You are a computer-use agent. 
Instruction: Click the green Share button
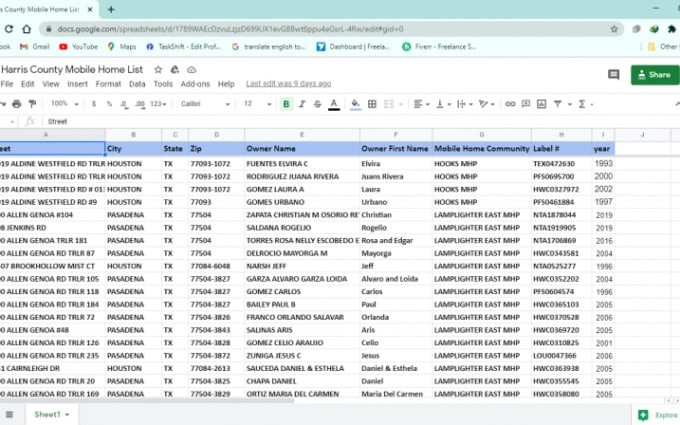(x=655, y=75)
